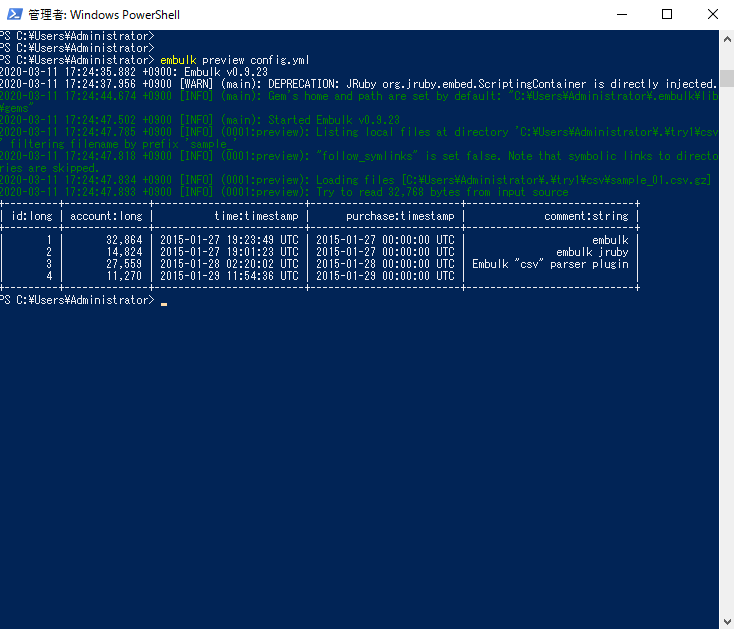Maximize the PowerShell window
Screen dimensions: 734x629
[x=667, y=15]
